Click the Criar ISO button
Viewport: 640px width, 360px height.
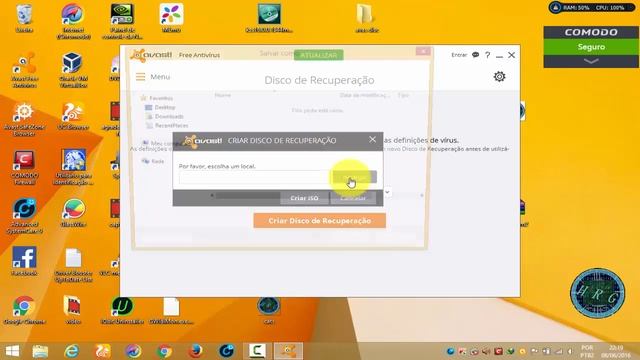(x=304, y=198)
